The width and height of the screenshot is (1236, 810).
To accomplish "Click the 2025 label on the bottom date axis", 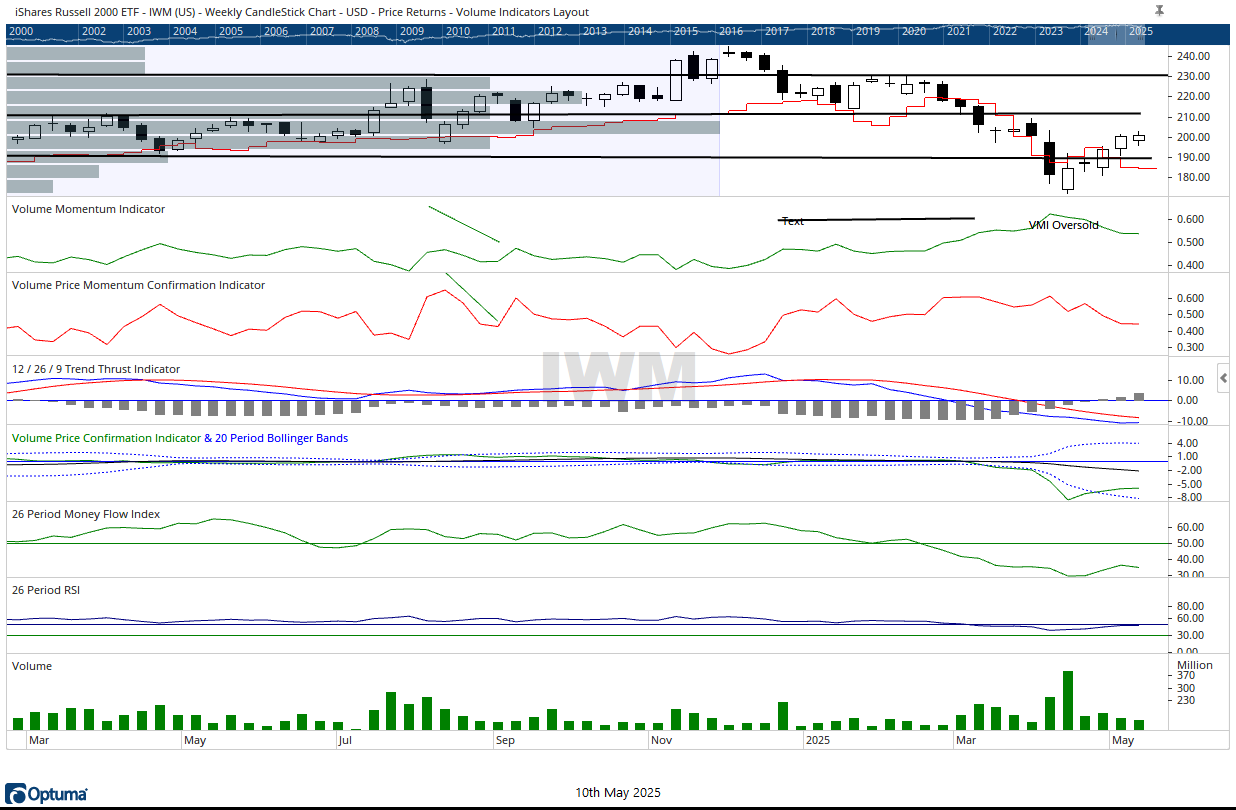I will 818,741.
